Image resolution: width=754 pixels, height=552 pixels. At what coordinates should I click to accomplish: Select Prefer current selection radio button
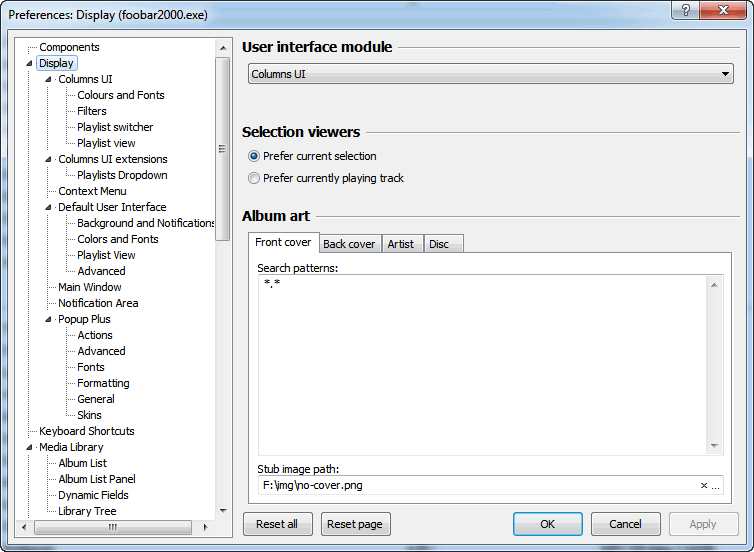click(253, 156)
